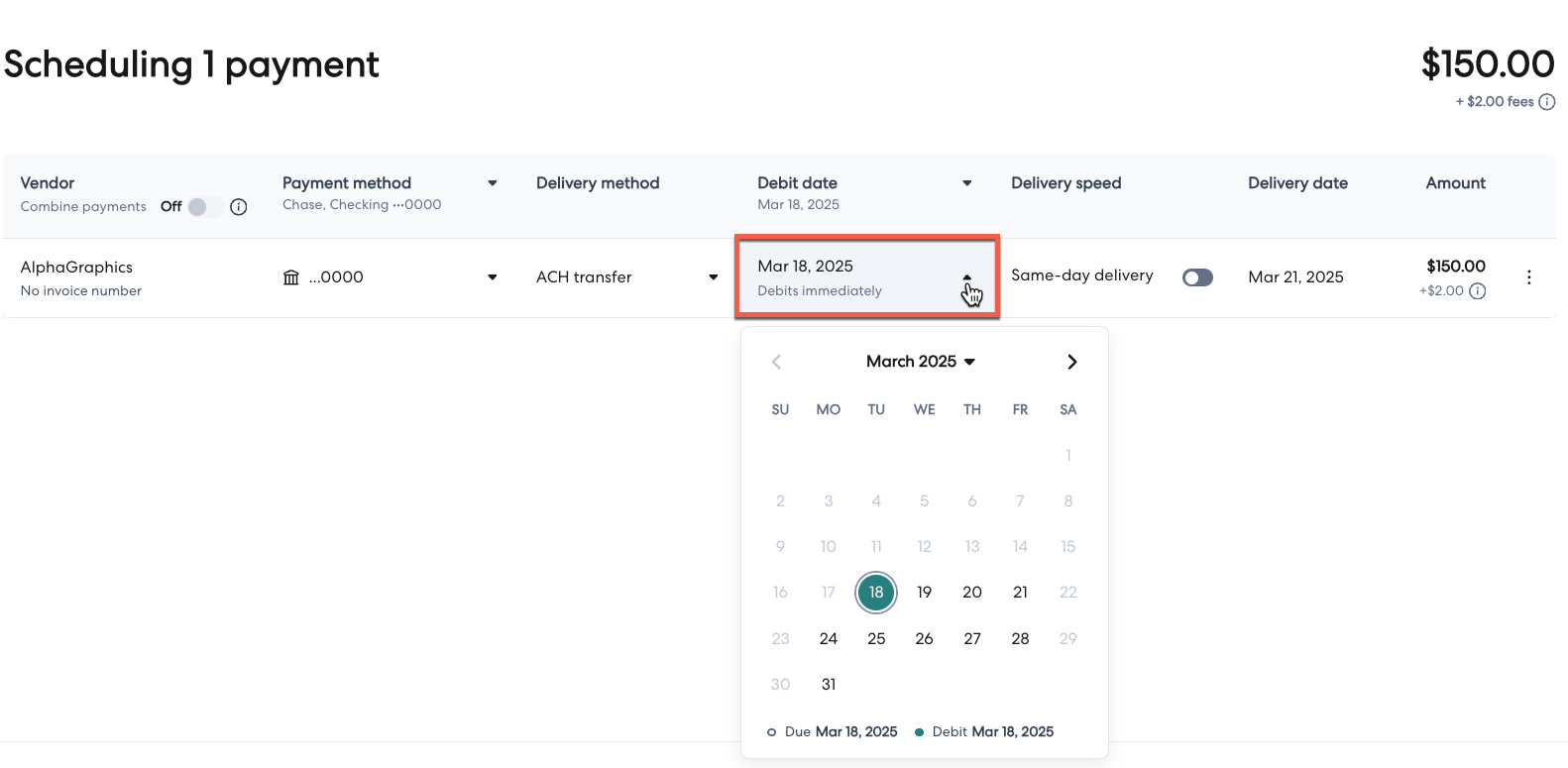Open the March 2025 month selector
The height and width of the screenshot is (768, 1568).
coord(920,362)
